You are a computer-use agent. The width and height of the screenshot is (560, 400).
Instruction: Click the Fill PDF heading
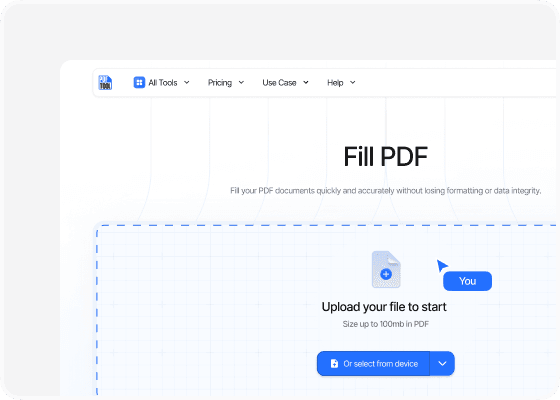(x=386, y=156)
